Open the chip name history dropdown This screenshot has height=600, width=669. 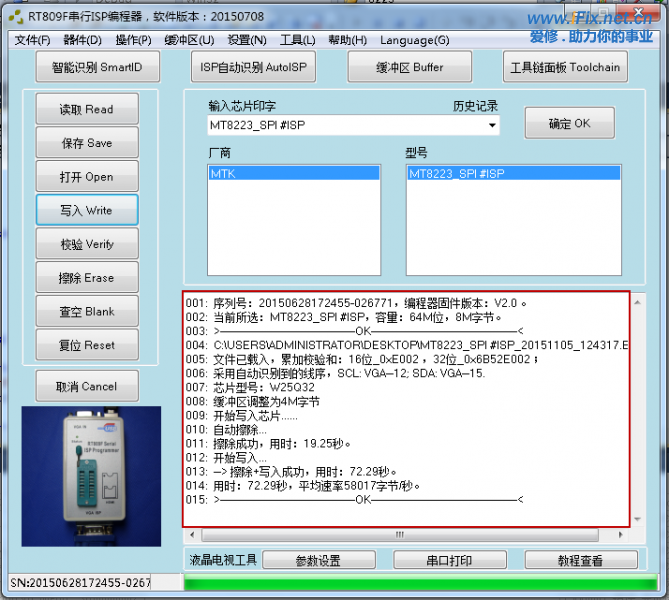click(x=492, y=126)
